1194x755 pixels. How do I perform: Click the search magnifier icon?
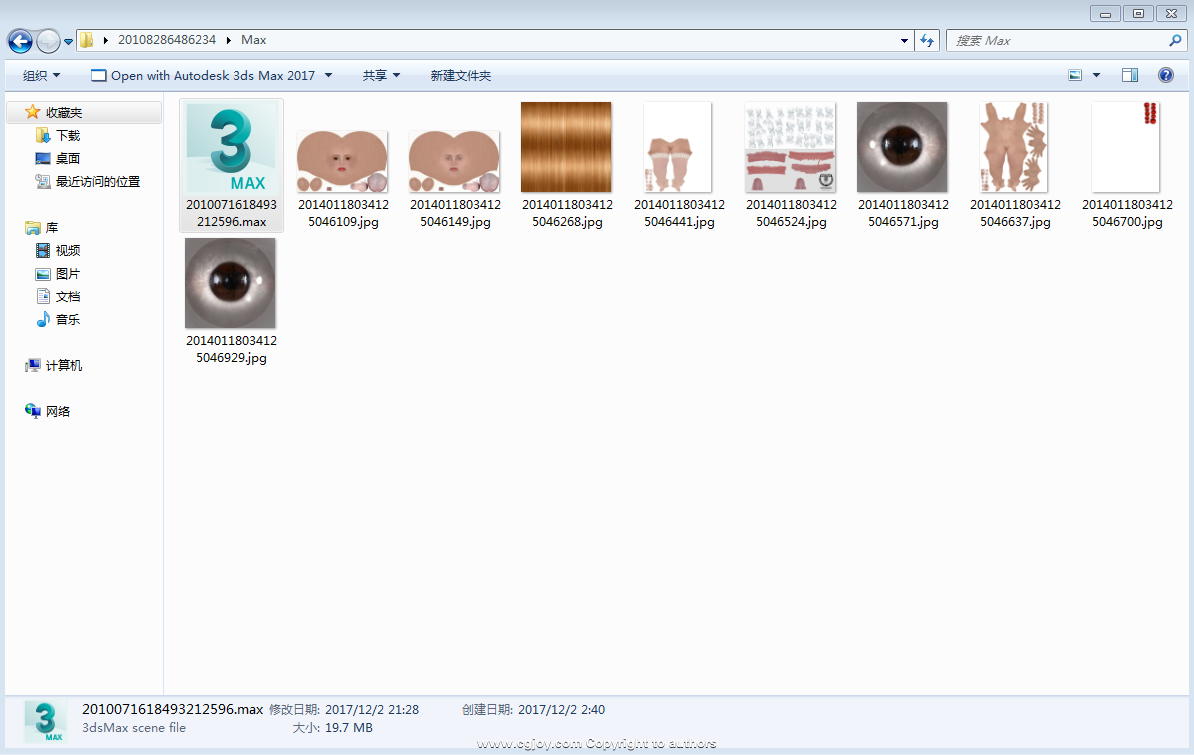[x=1175, y=41]
